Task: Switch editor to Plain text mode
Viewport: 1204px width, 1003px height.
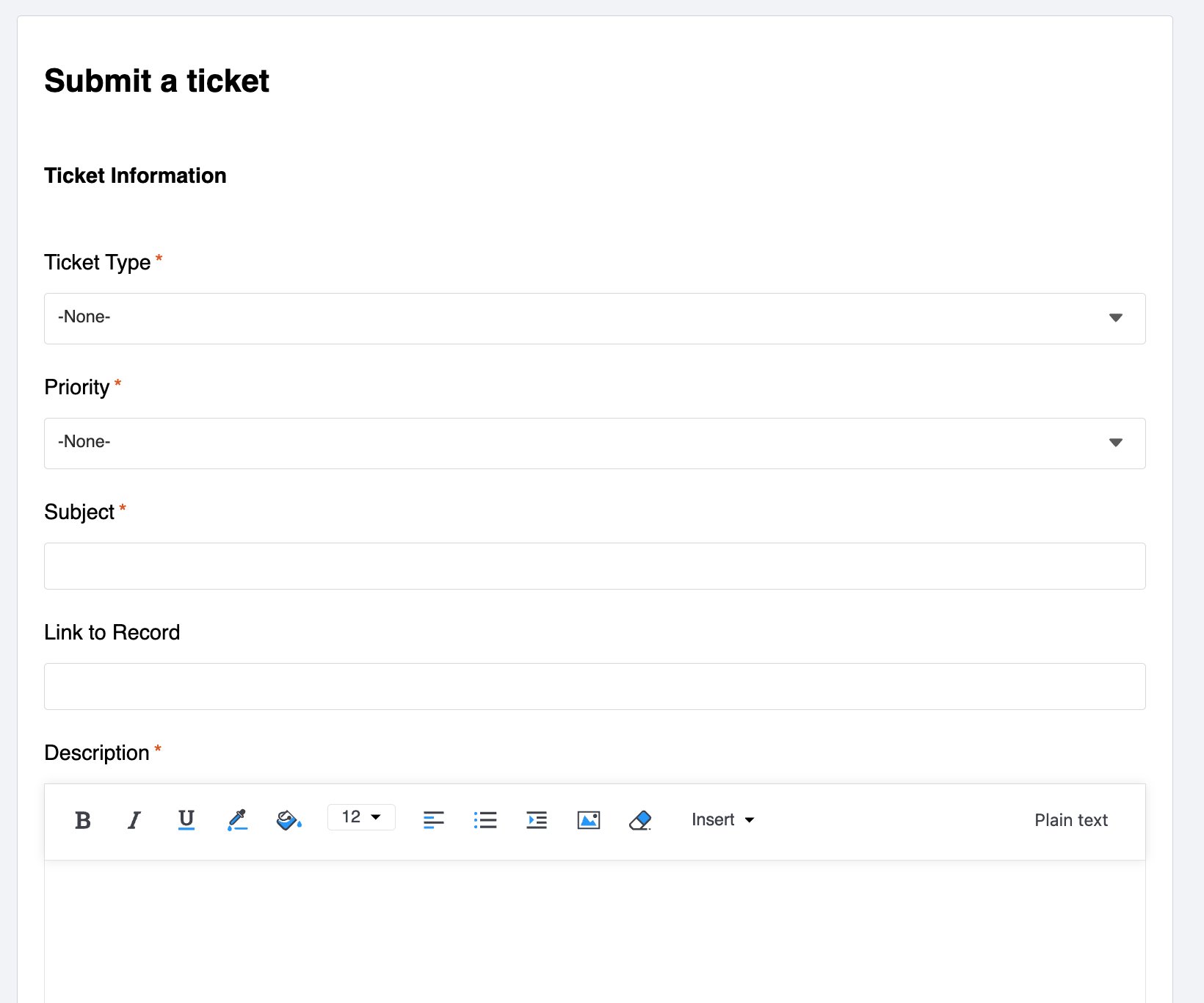Action: [1070, 820]
